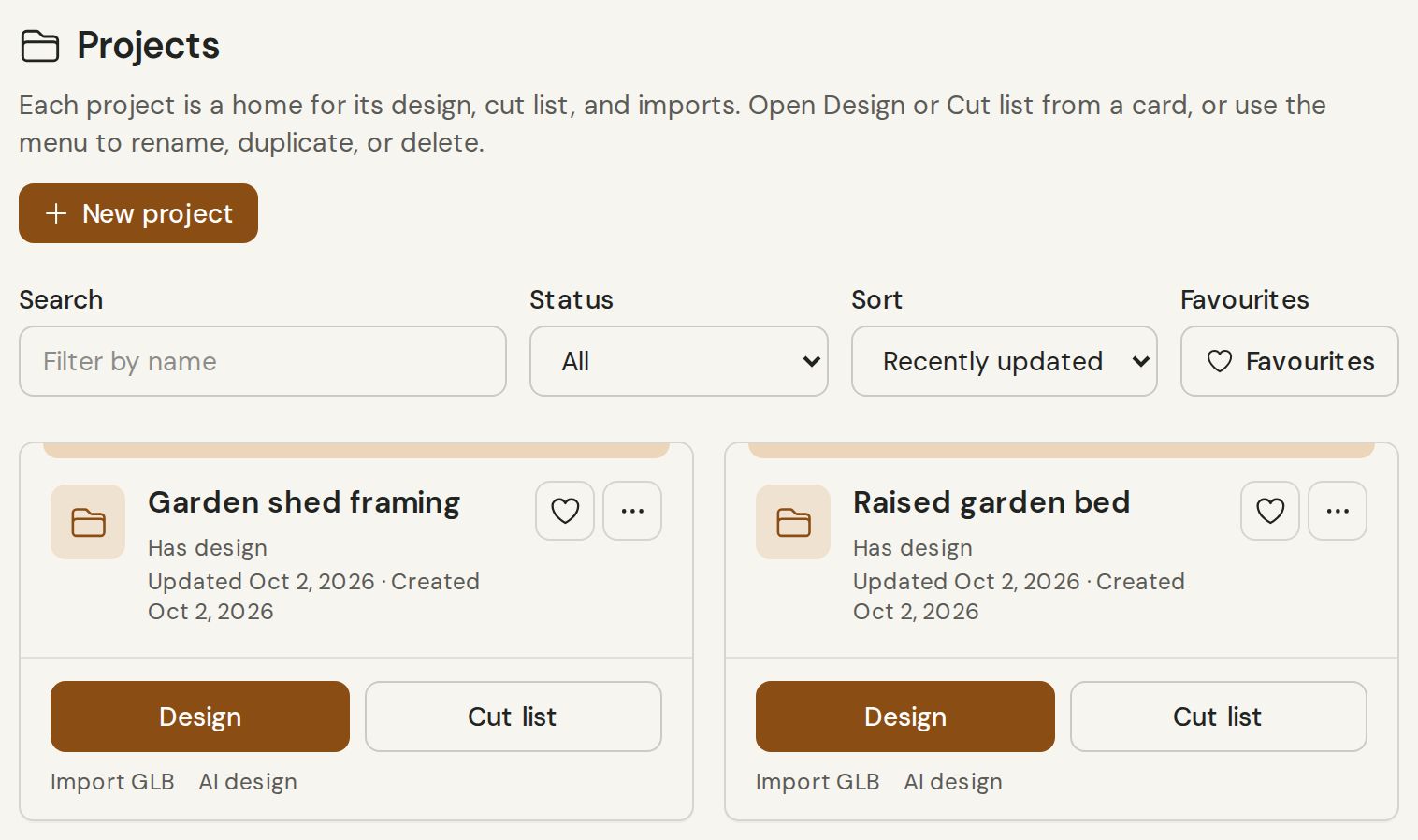Open the Status dropdown showing All
The width and height of the screenshot is (1418, 840).
[679, 361]
